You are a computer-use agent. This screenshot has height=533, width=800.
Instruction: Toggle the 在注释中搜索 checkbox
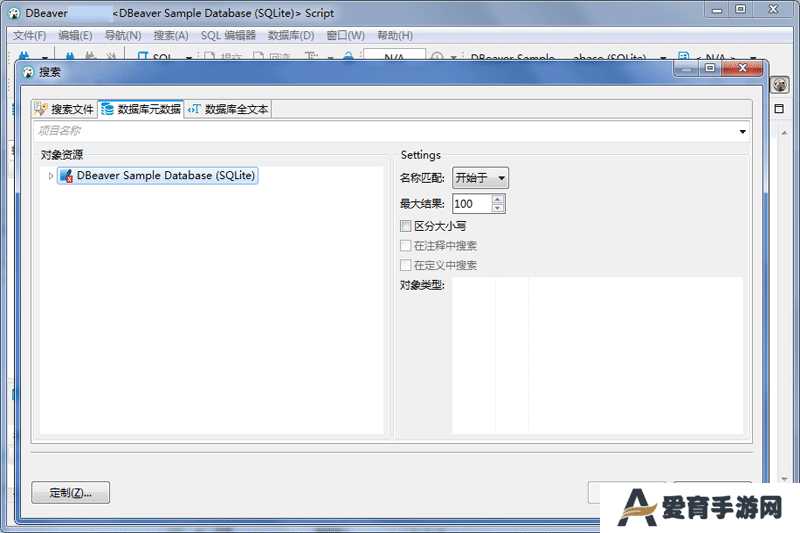(406, 246)
